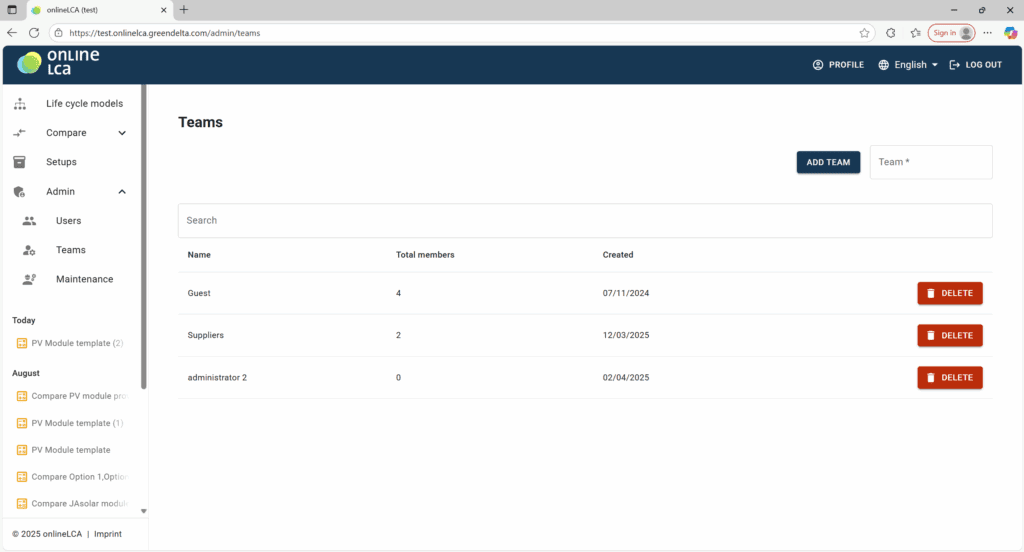Image resolution: width=1024 pixels, height=552 pixels.
Task: Click the Setups archive box icon
Action: click(20, 162)
